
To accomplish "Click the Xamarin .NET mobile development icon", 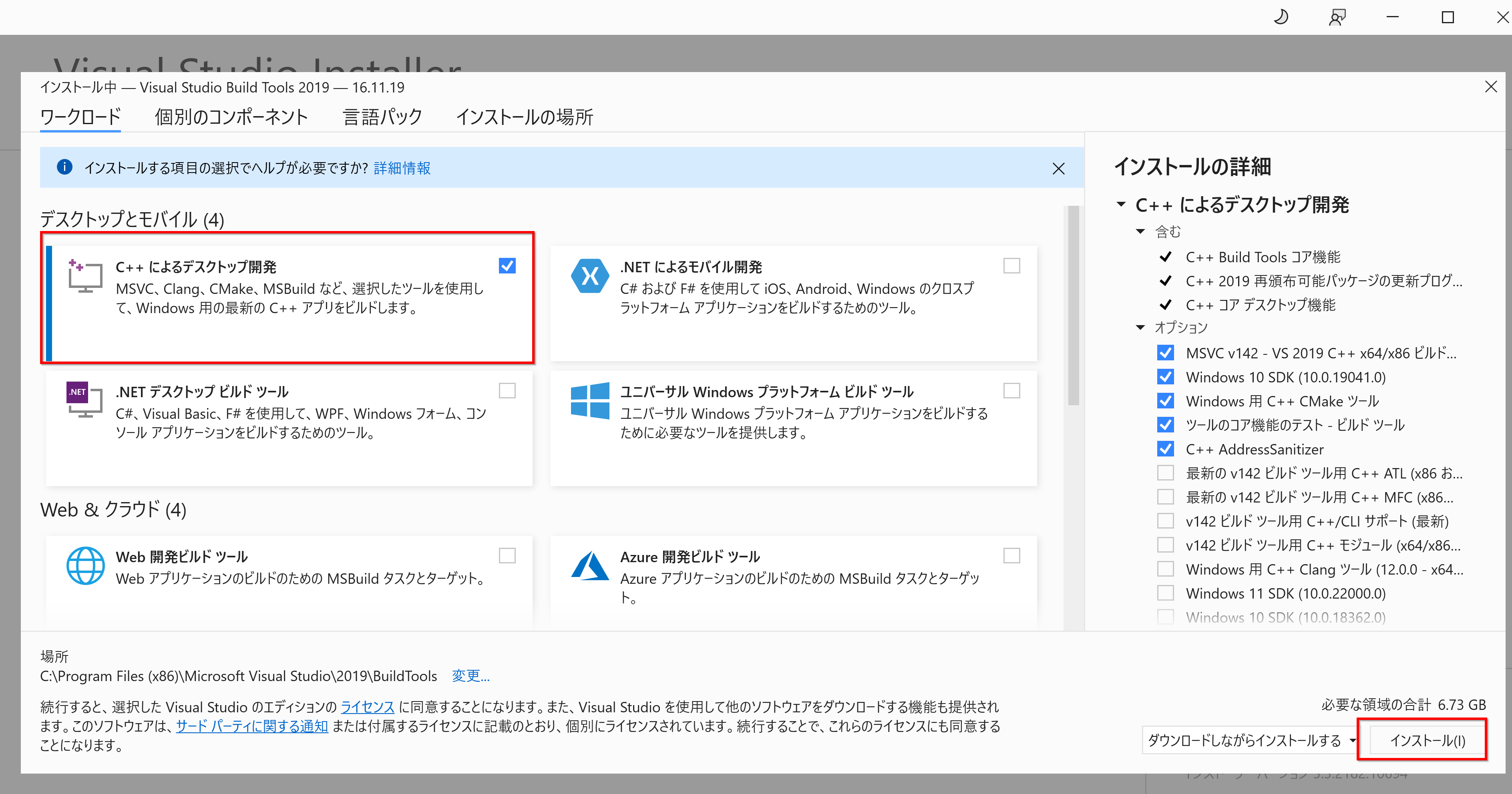I will (589, 276).
